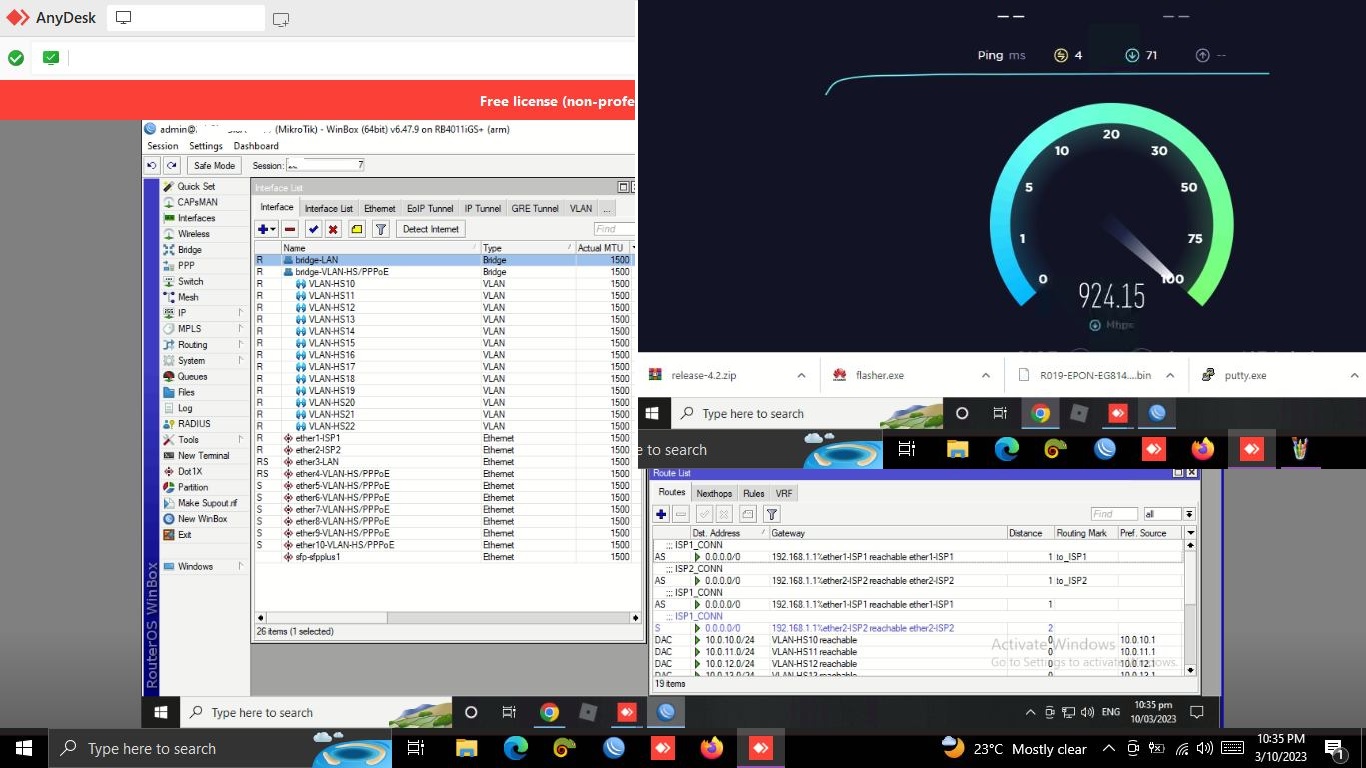Add new route with blue plus in Route List
The image size is (1366, 768).
[661, 514]
